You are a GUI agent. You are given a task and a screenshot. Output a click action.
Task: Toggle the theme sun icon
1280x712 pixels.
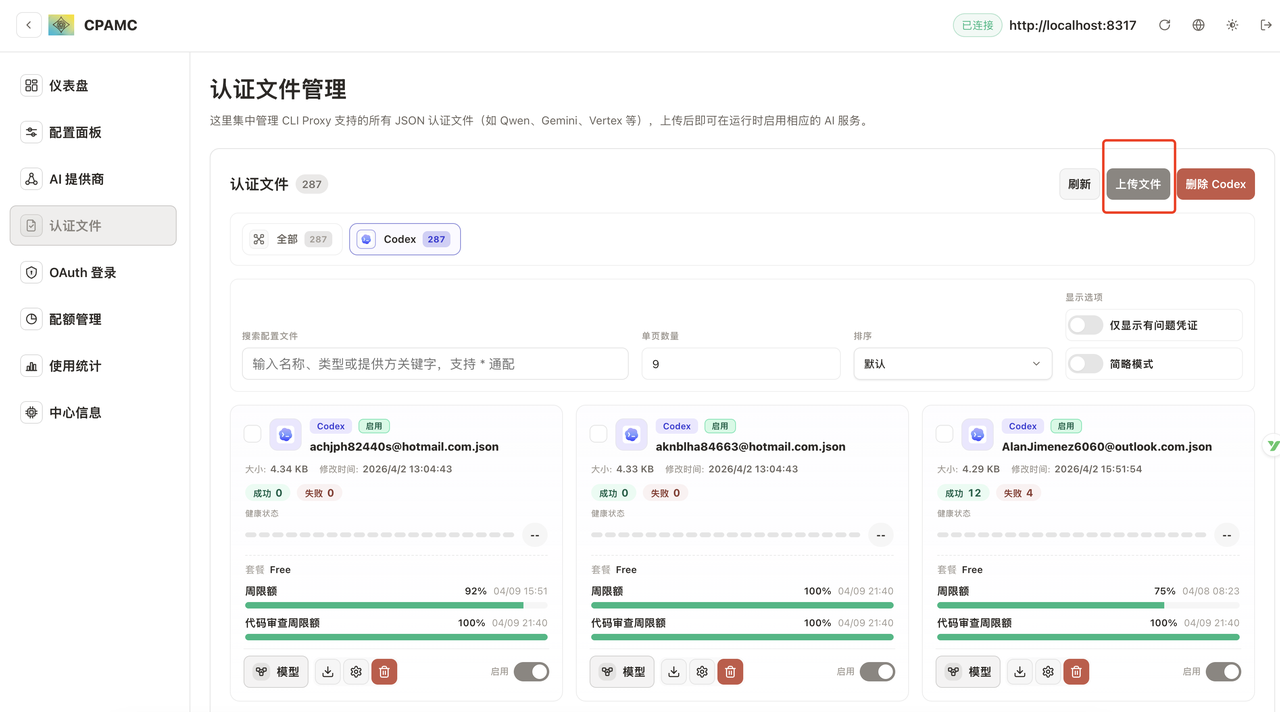click(1232, 25)
